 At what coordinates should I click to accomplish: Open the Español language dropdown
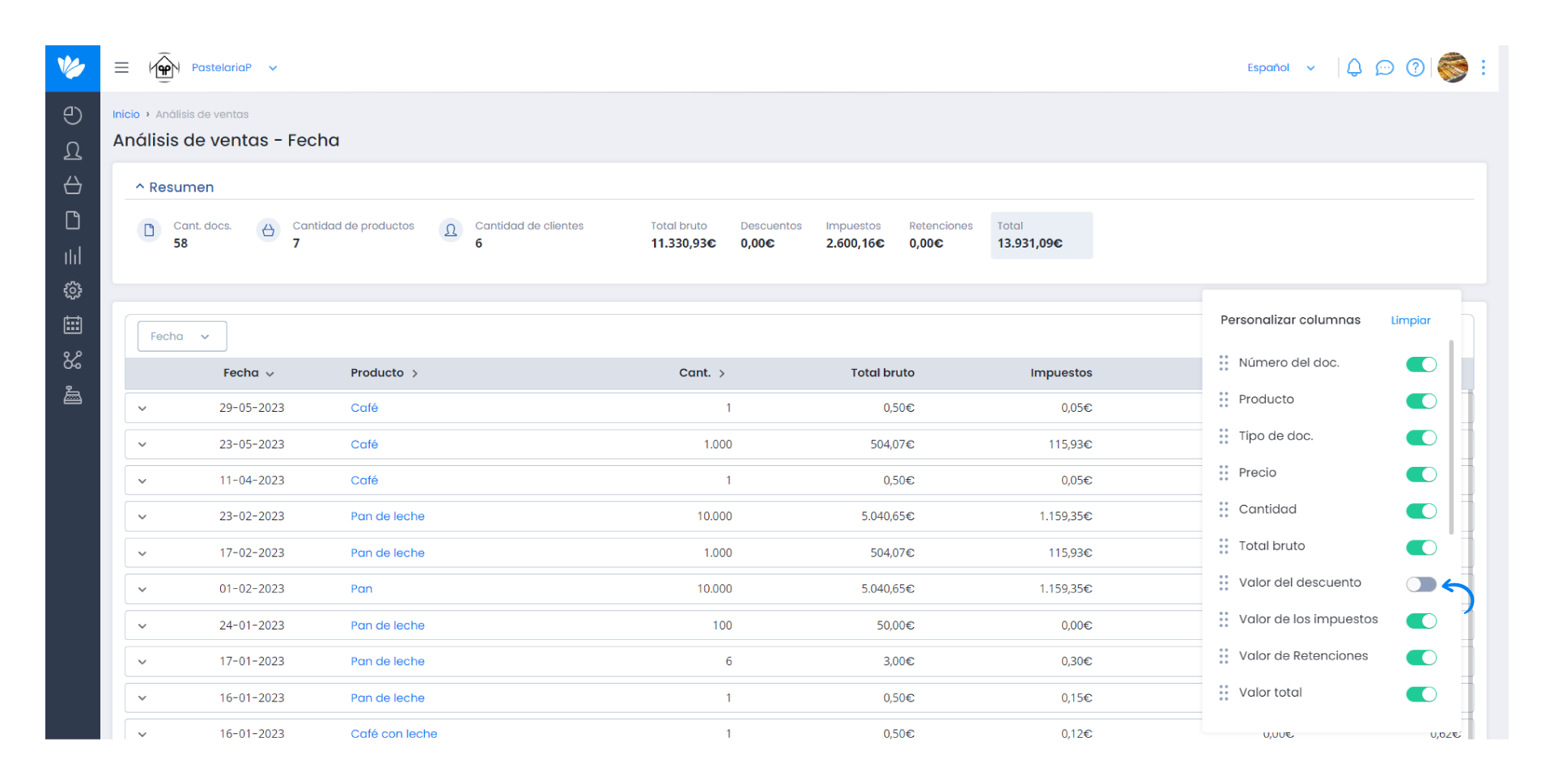(1281, 68)
